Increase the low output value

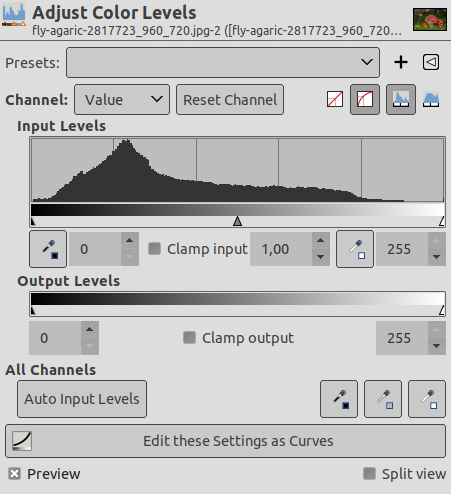[x=90, y=329]
